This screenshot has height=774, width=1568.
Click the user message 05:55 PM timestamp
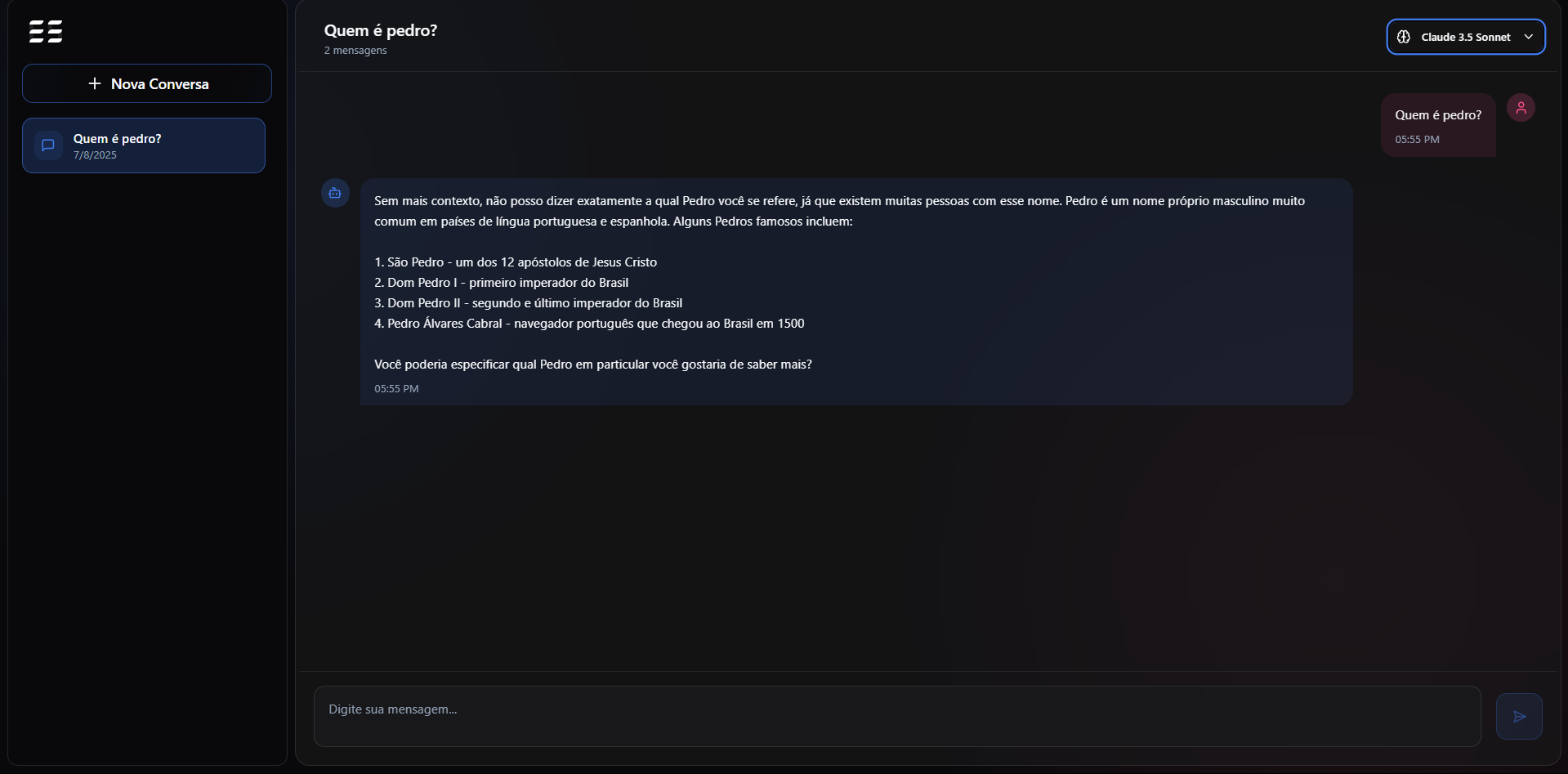[x=1417, y=140]
